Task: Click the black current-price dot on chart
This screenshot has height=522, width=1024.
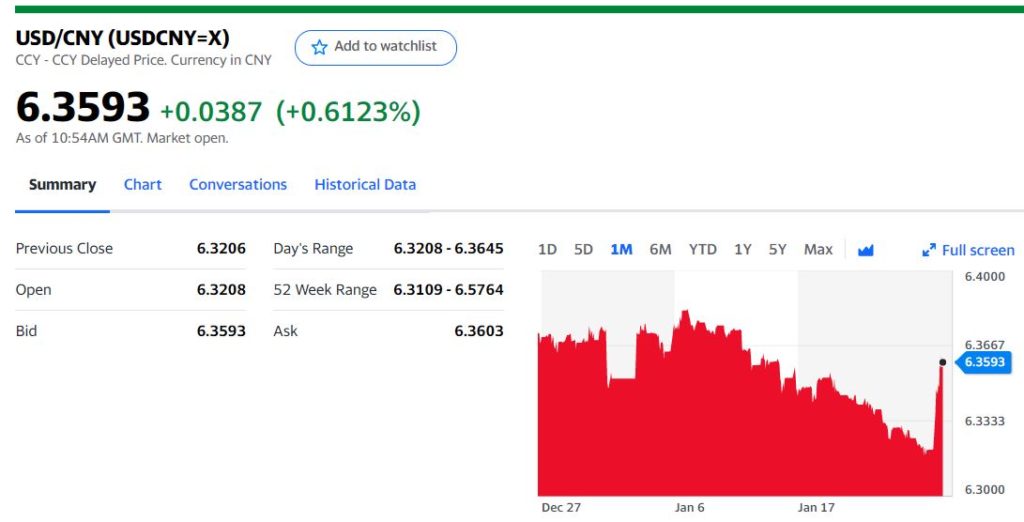Action: point(942,362)
